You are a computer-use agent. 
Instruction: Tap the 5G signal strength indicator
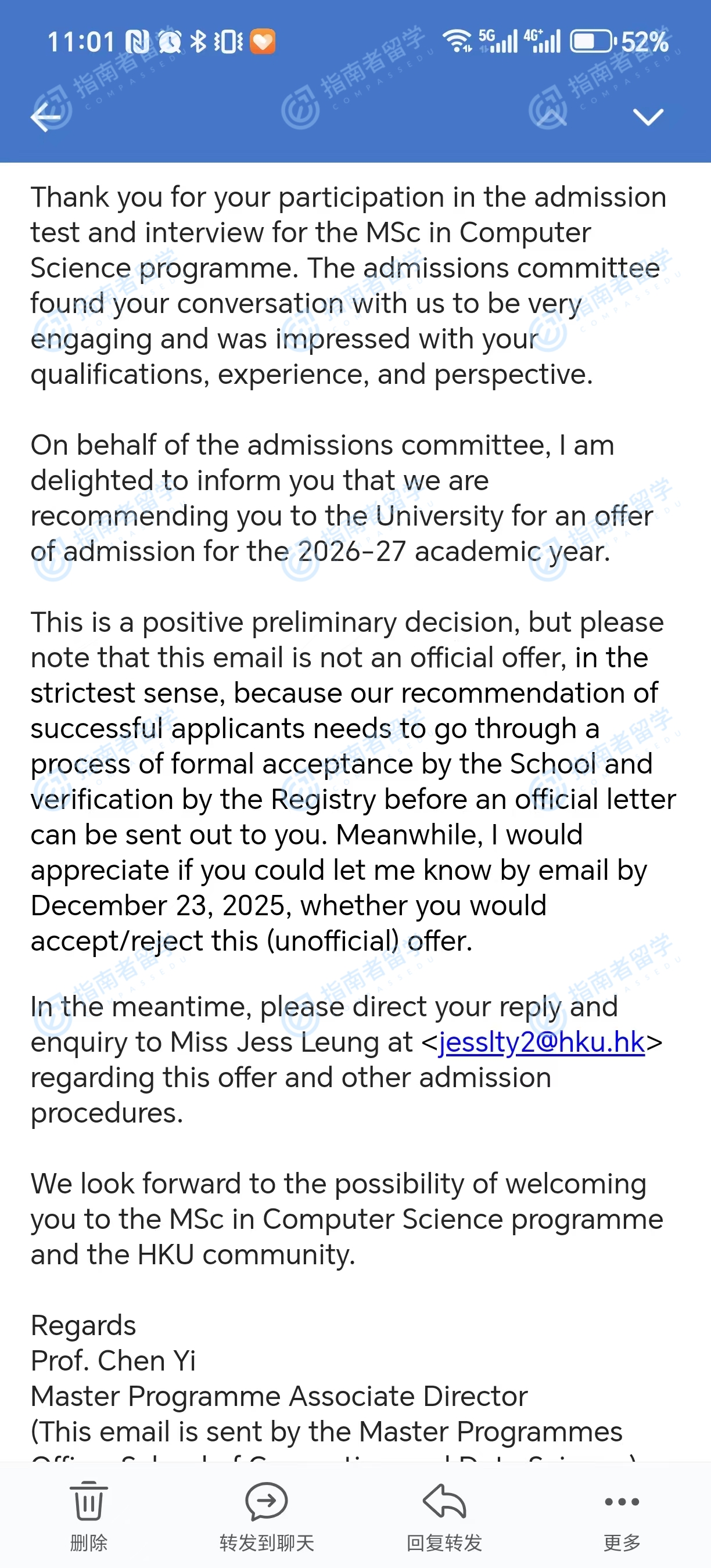[x=497, y=41]
